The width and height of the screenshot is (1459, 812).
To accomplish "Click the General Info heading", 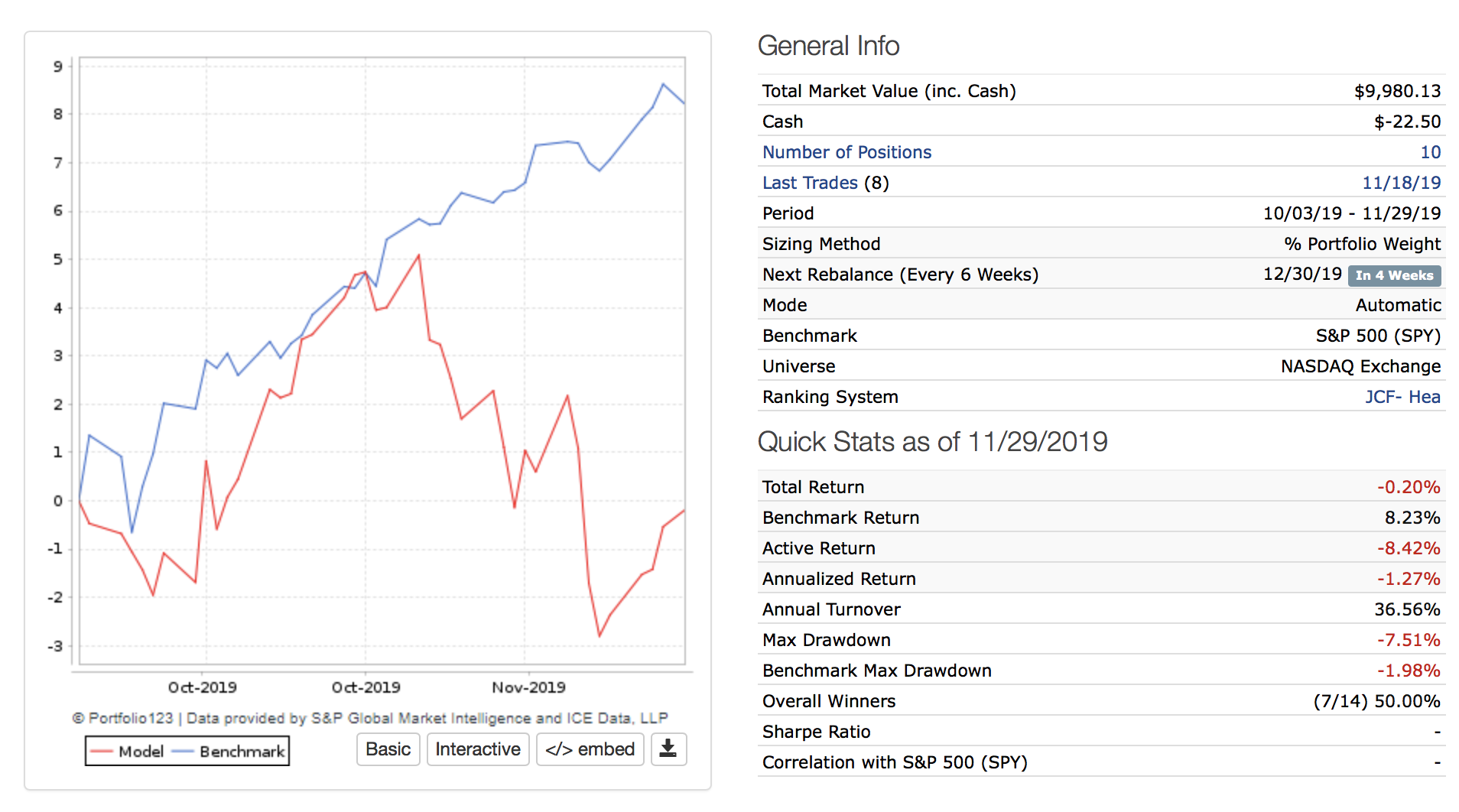I will coord(828,46).
